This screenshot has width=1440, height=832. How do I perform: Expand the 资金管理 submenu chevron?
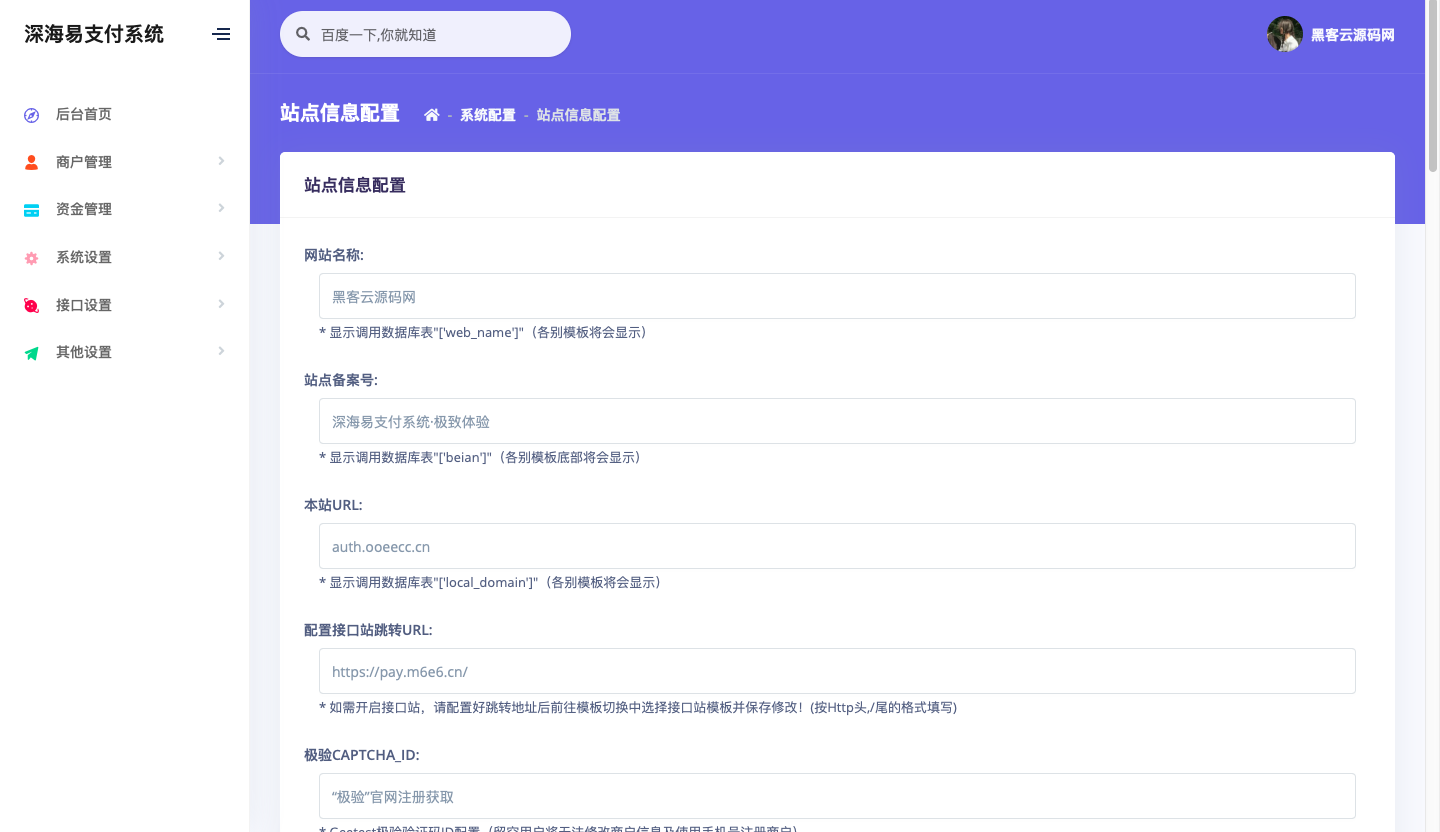click(221, 208)
